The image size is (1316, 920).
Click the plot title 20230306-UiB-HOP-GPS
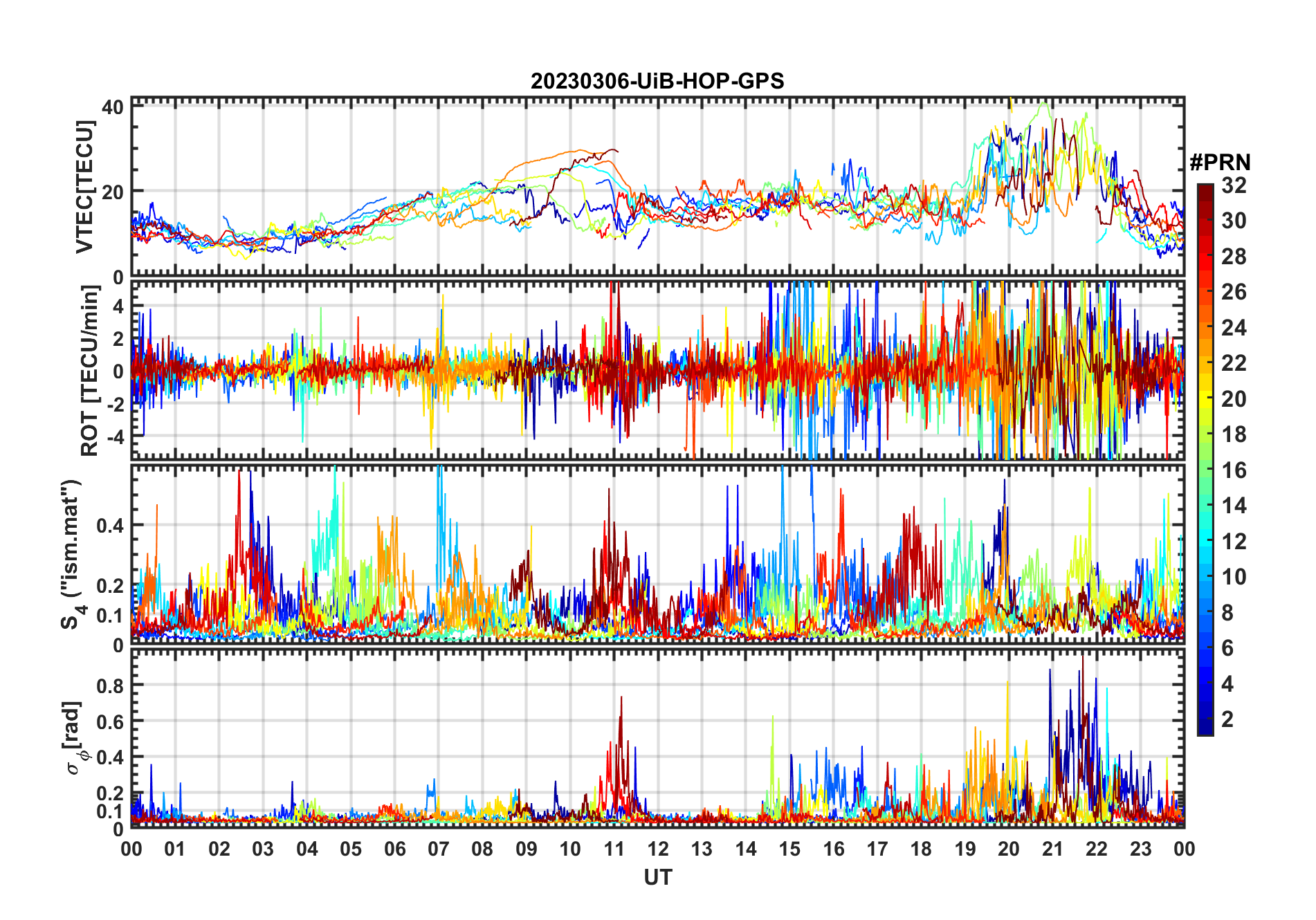pos(657,81)
